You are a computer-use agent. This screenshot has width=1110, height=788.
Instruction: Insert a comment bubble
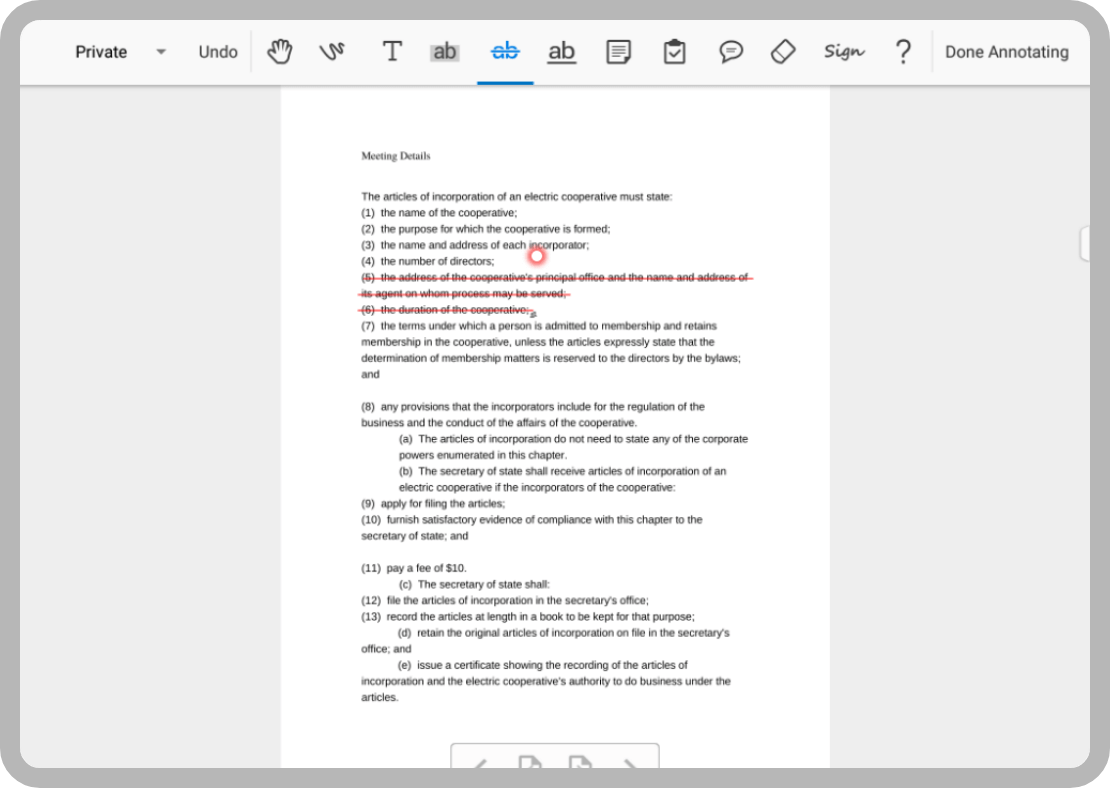pyautogui.click(x=731, y=52)
